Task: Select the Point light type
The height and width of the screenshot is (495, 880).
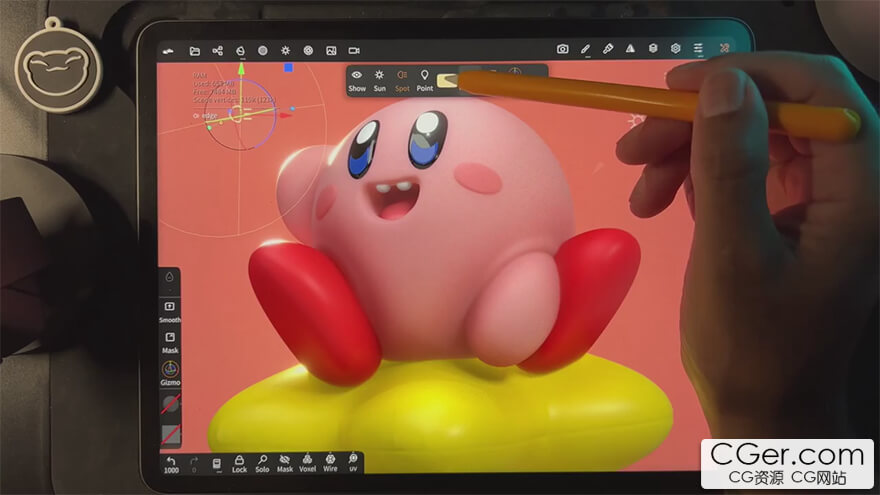Action: pos(425,79)
